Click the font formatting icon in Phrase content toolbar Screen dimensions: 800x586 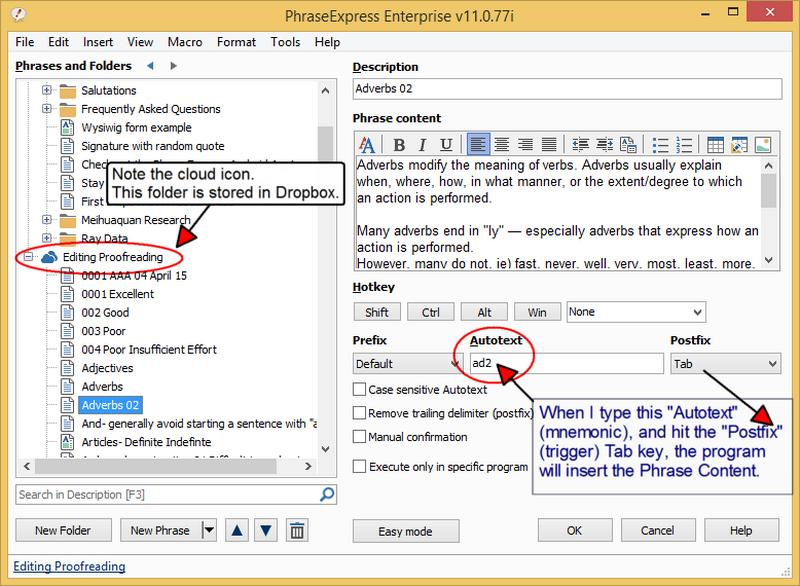[366, 145]
